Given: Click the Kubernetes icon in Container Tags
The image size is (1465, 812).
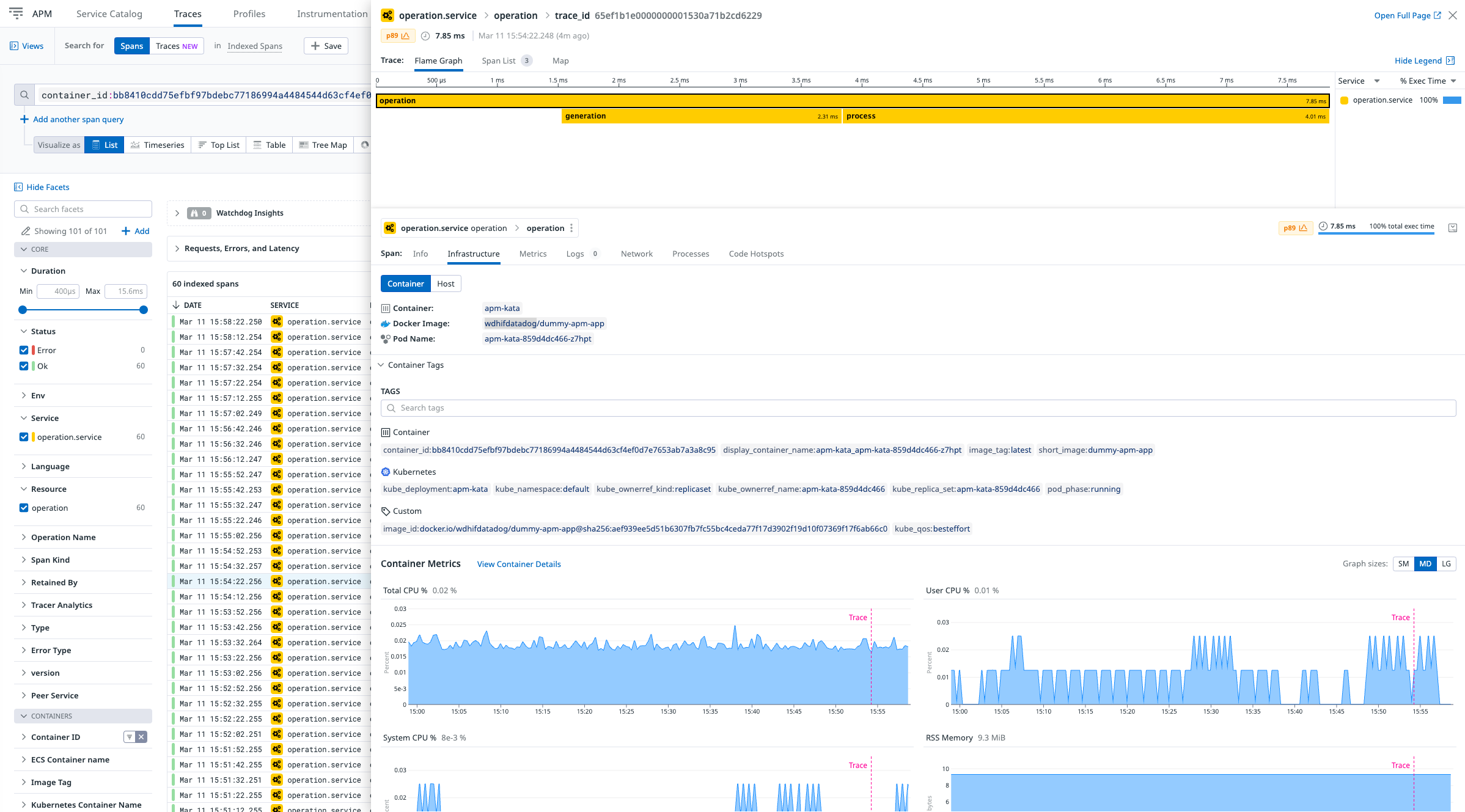Looking at the screenshot, I should pyautogui.click(x=385, y=472).
